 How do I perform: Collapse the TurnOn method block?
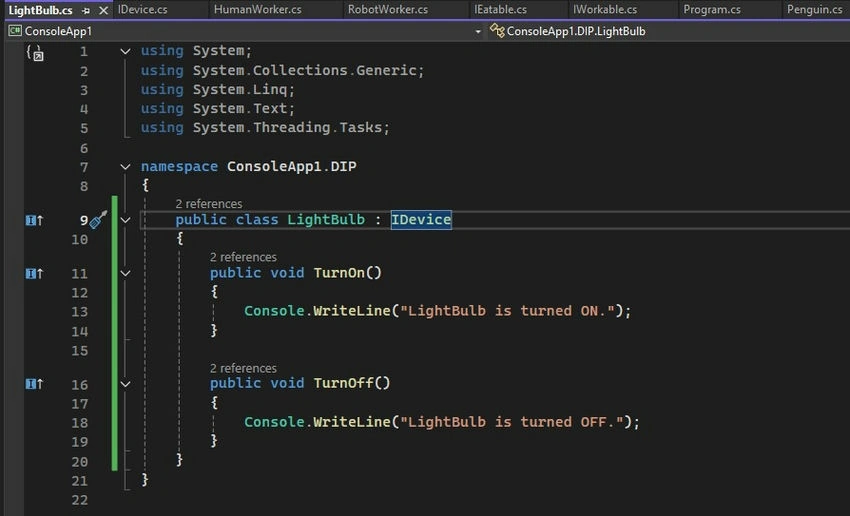[x=125, y=273]
